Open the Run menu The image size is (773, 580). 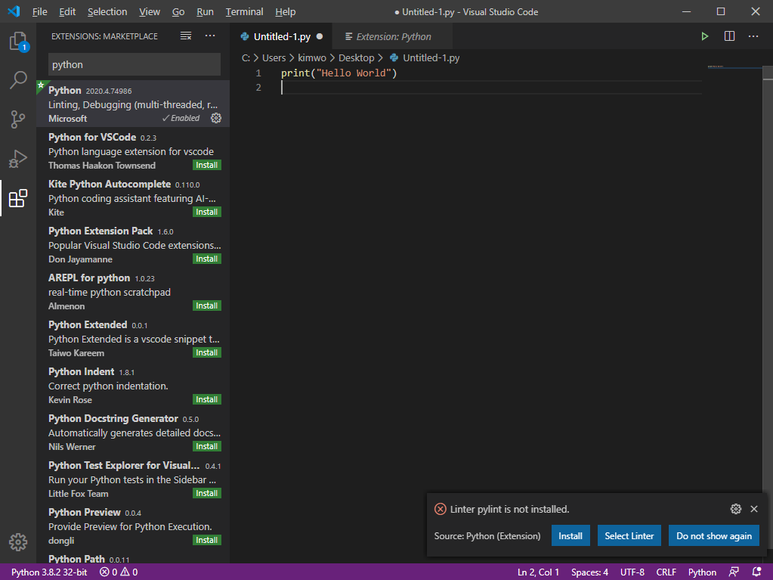pyautogui.click(x=205, y=12)
